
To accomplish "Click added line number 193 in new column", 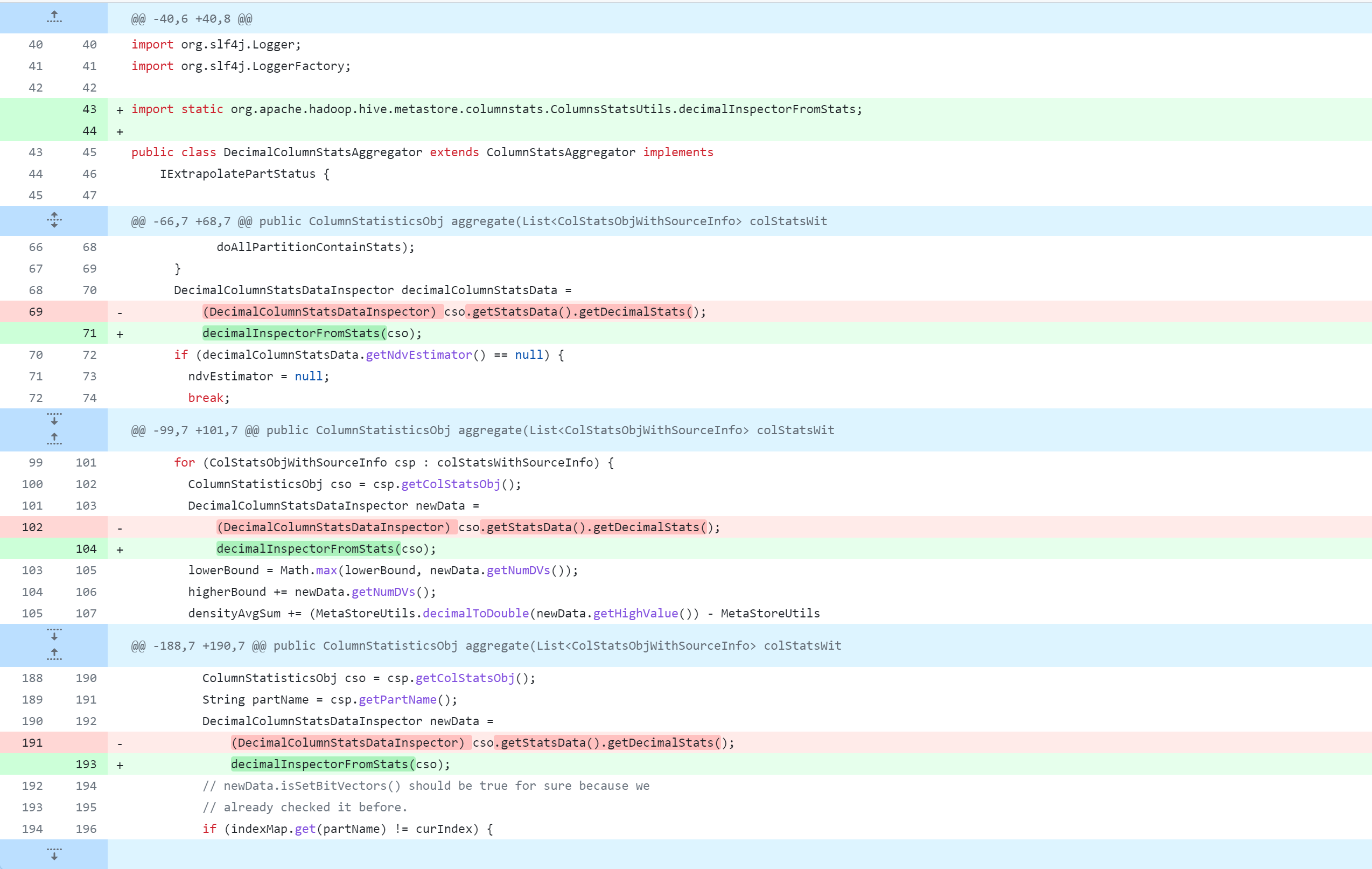I will 86,764.
